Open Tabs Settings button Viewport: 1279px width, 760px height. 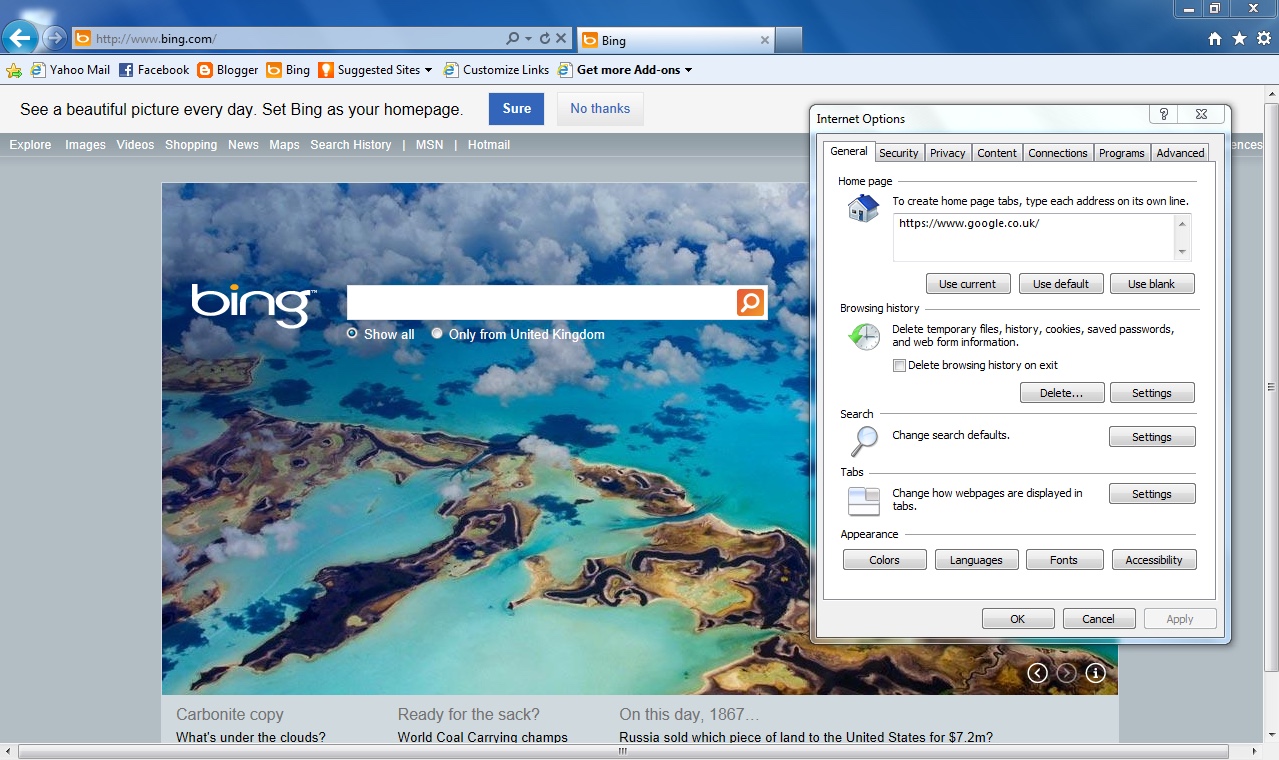[x=1152, y=494]
